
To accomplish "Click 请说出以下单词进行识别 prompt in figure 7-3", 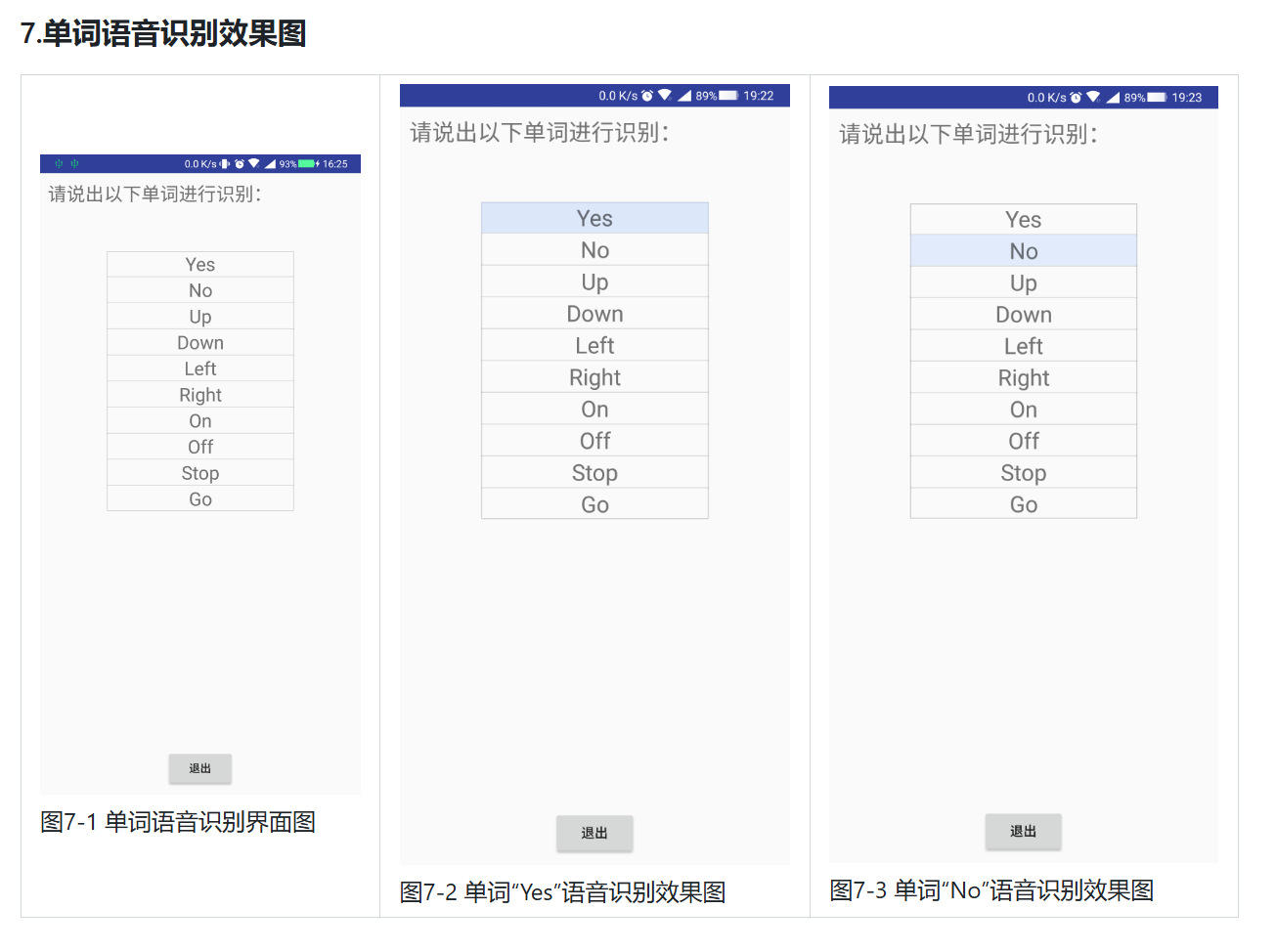I will click(969, 134).
